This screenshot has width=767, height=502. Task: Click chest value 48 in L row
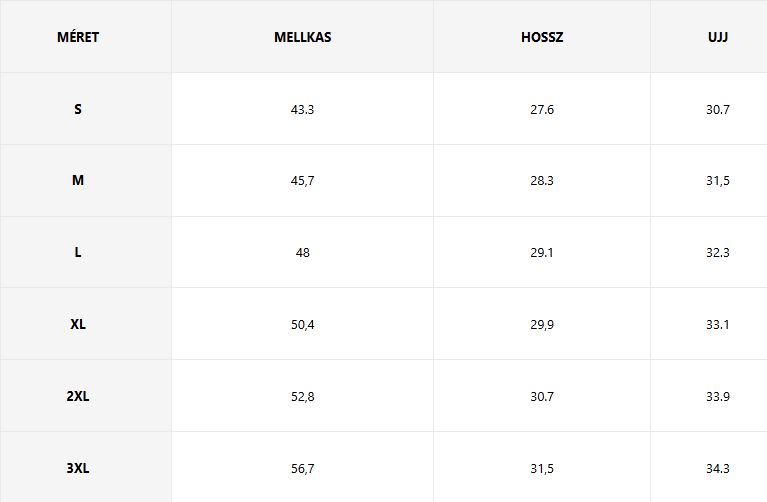point(302,253)
